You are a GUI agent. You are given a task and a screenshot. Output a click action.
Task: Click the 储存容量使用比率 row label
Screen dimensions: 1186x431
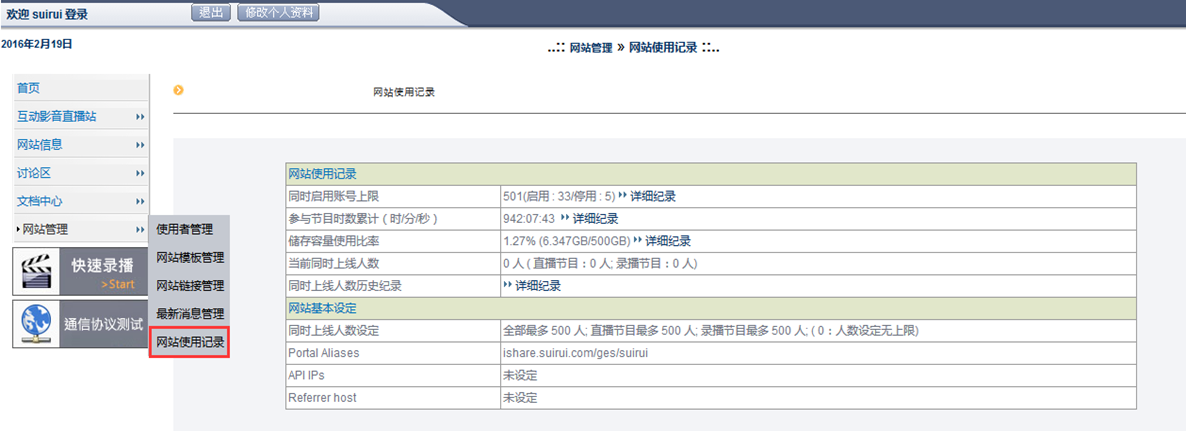click(x=334, y=241)
